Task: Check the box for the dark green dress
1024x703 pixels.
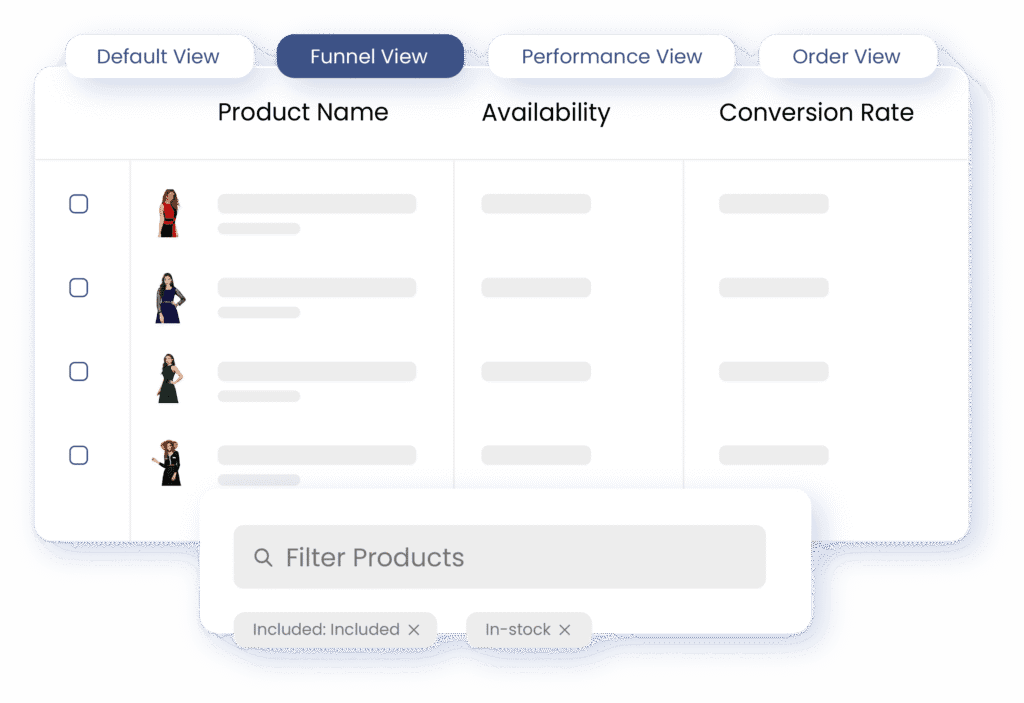Action: [x=78, y=372]
